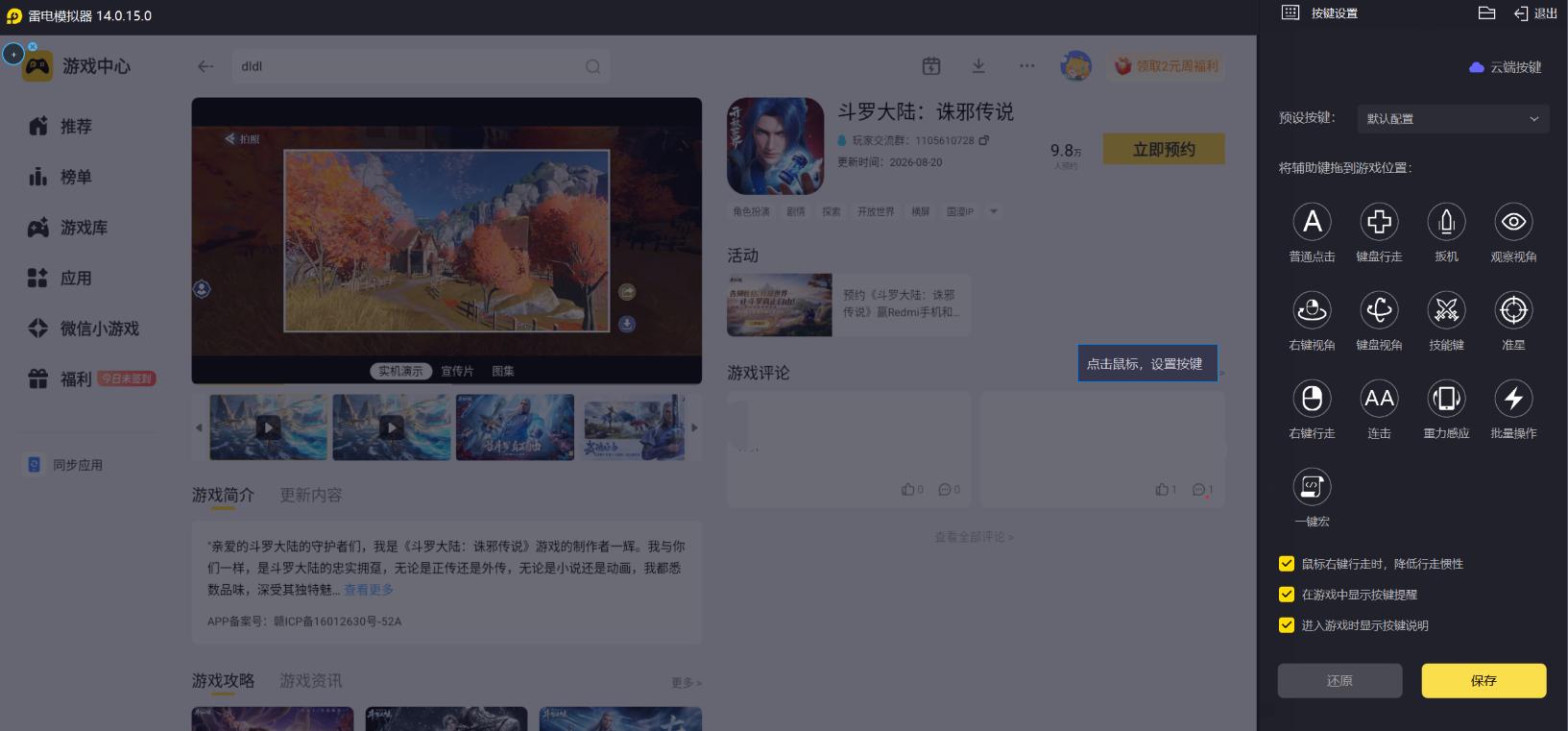Open the calendar reservation icon
Screen dimensions: 1568x731
coord(931,65)
